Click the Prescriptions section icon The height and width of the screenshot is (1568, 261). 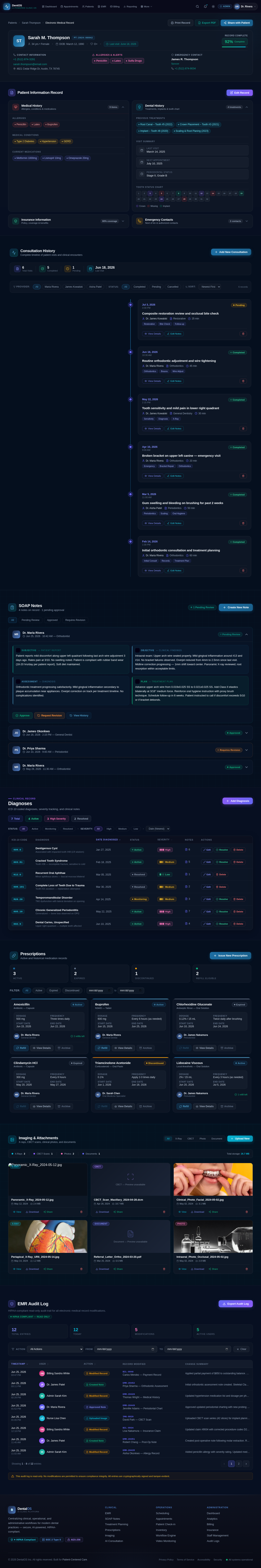(x=14, y=956)
